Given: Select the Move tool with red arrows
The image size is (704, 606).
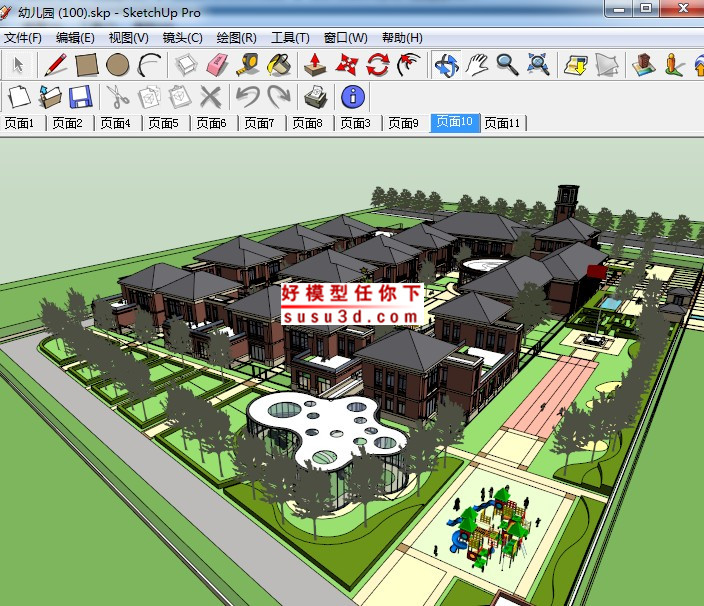Looking at the screenshot, I should pos(347,65).
